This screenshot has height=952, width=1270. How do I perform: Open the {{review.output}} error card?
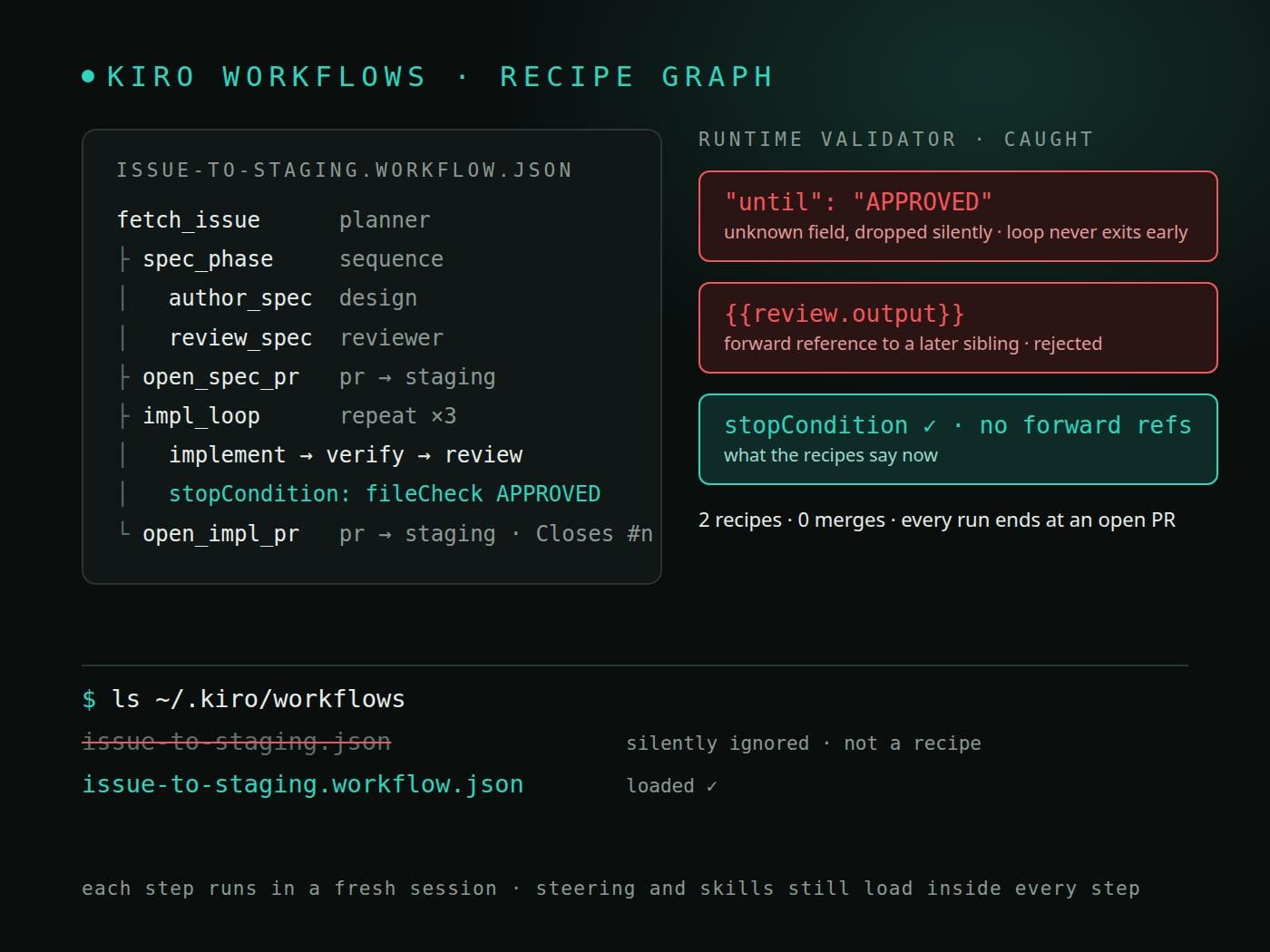(958, 328)
